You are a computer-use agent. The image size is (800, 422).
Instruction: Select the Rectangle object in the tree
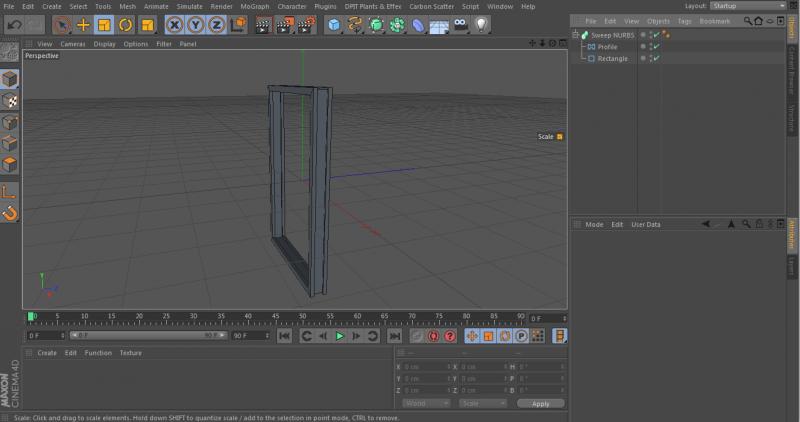point(613,59)
